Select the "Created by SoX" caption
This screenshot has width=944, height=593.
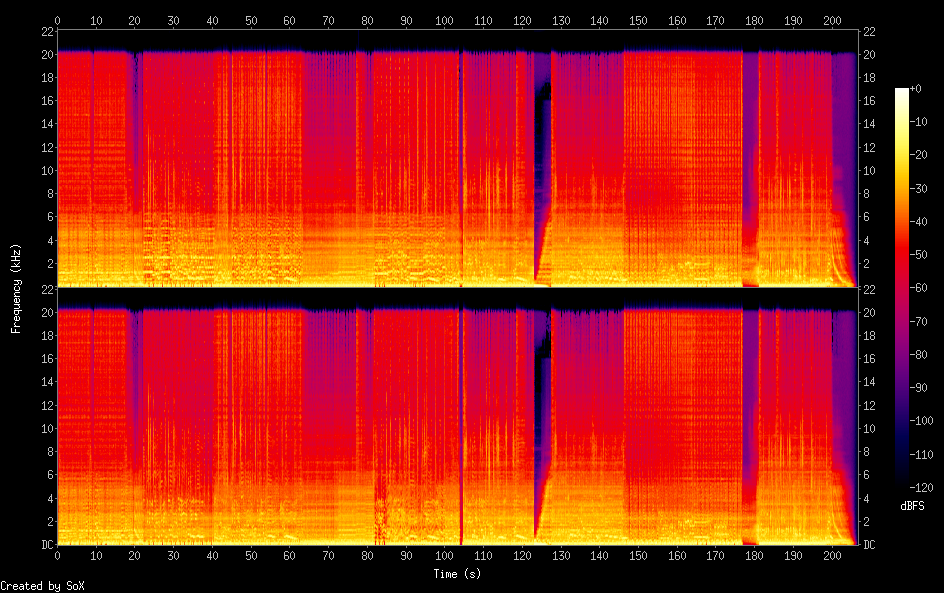coord(42,586)
